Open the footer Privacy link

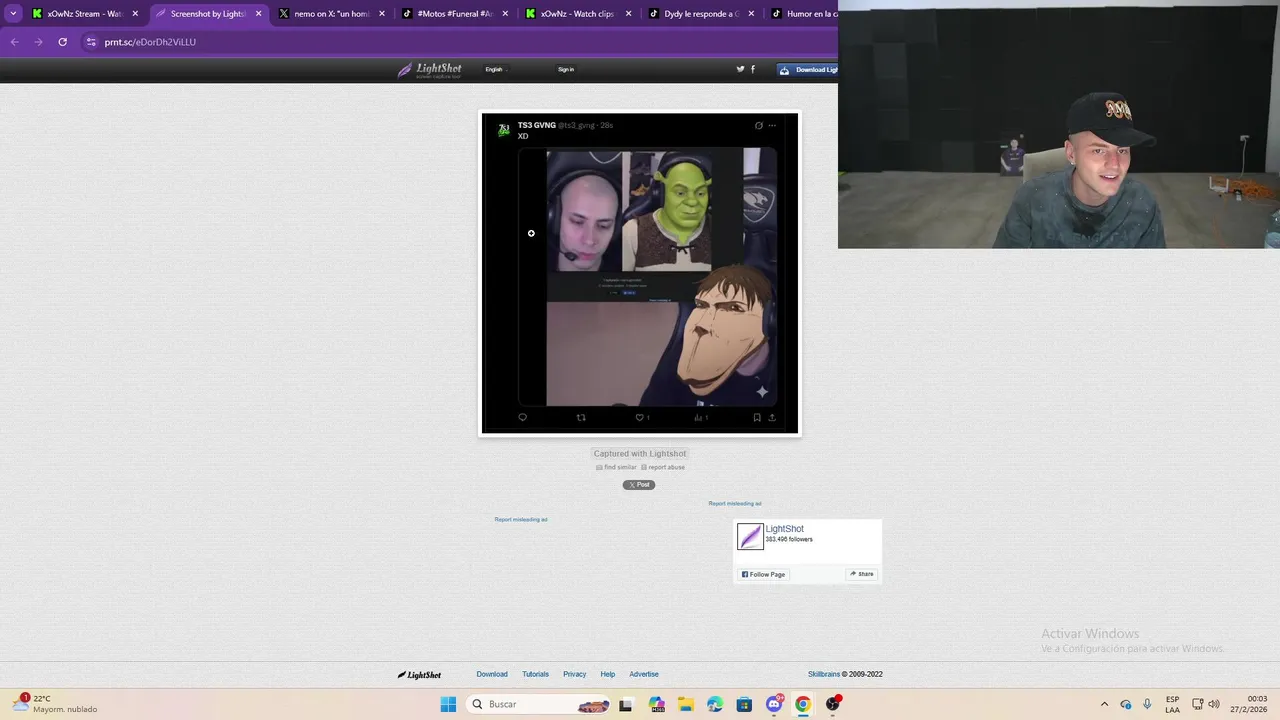pyautogui.click(x=574, y=674)
